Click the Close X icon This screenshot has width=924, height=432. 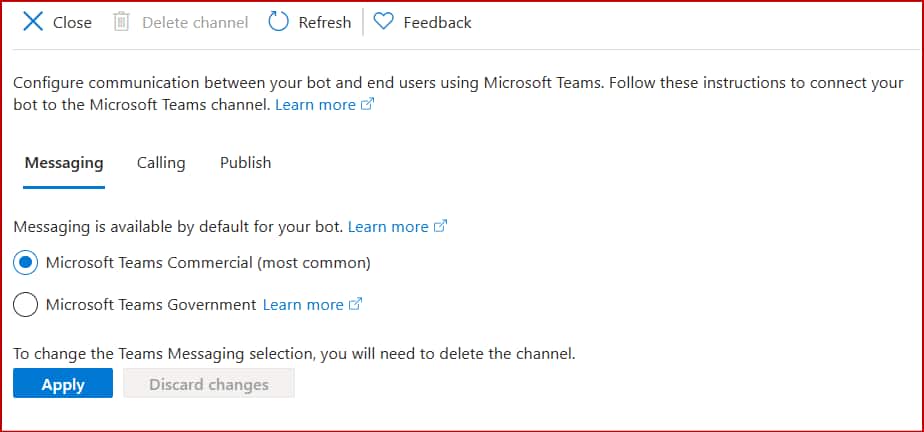tap(33, 22)
